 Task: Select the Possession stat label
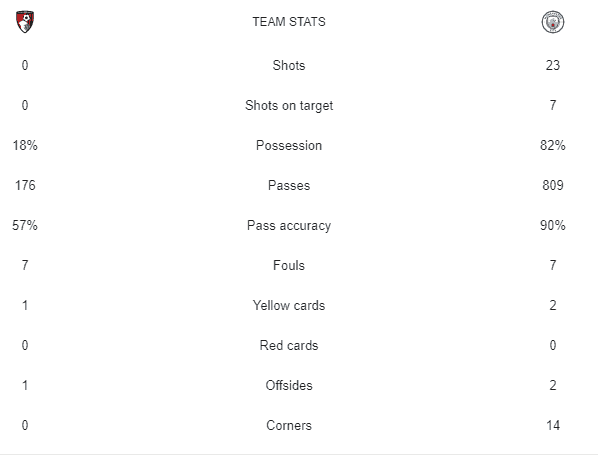(x=289, y=145)
